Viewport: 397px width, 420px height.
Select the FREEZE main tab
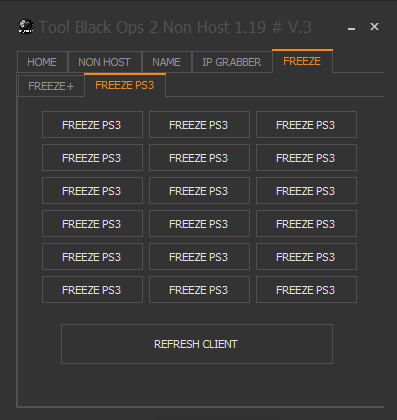click(x=302, y=61)
